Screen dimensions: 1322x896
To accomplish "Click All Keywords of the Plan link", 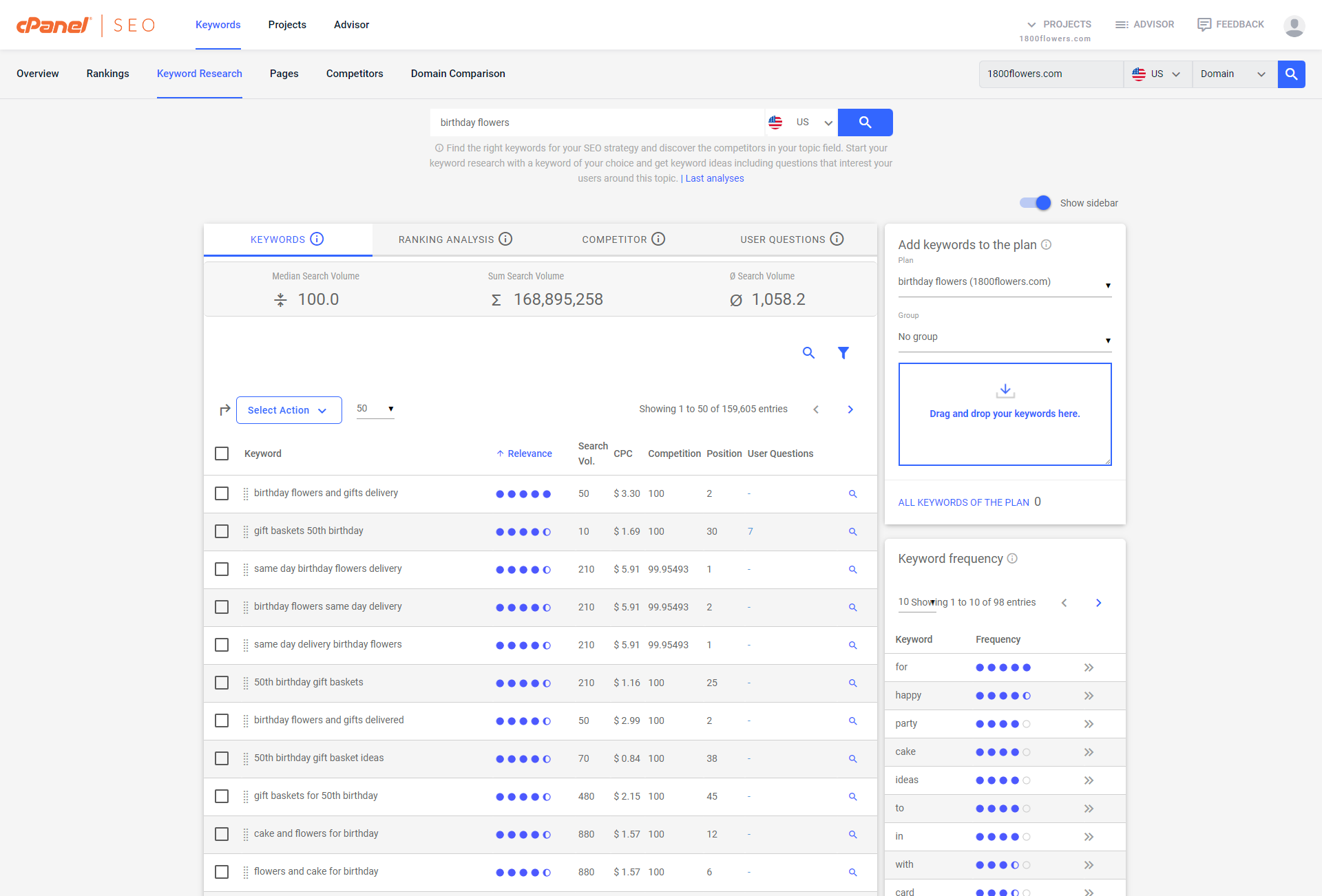I will click(x=963, y=502).
